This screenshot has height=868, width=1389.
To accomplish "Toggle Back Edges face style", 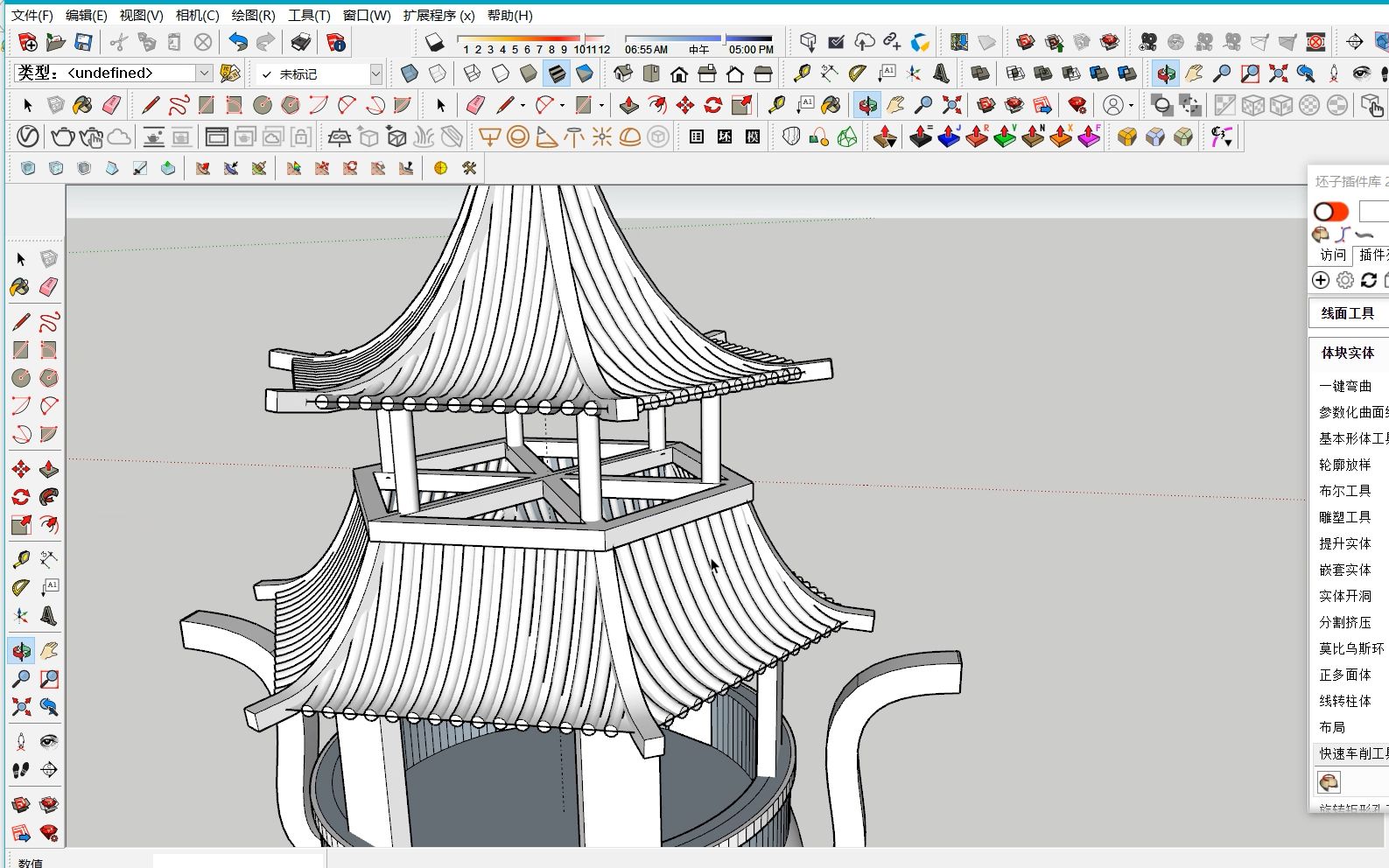I will point(437,73).
